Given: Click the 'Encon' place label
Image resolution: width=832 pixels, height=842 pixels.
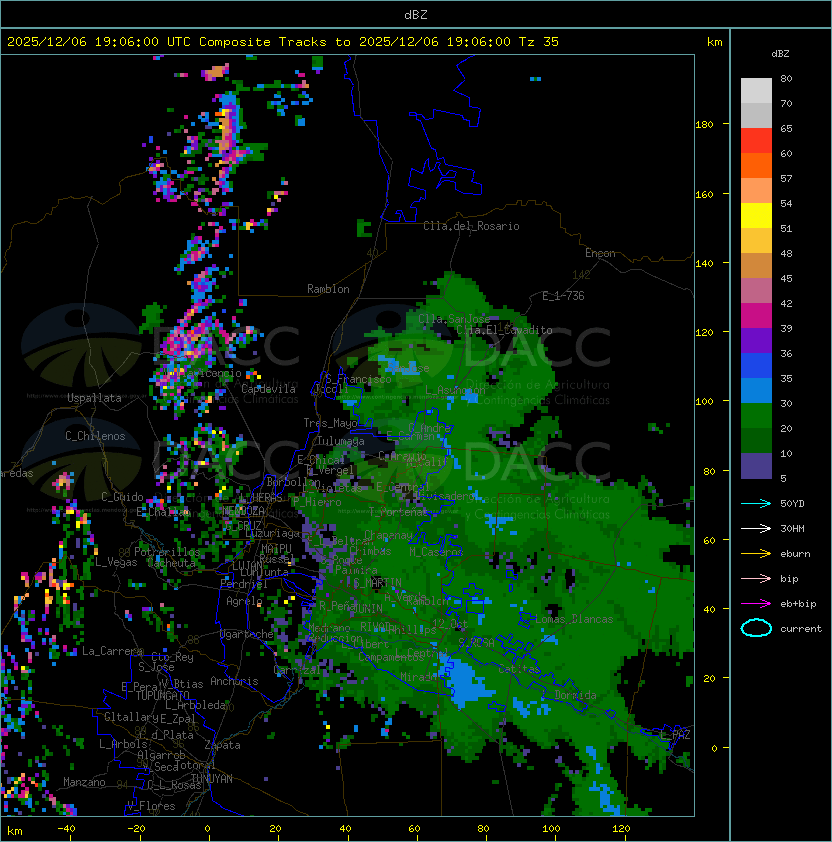Looking at the screenshot, I should pyautogui.click(x=600, y=253).
